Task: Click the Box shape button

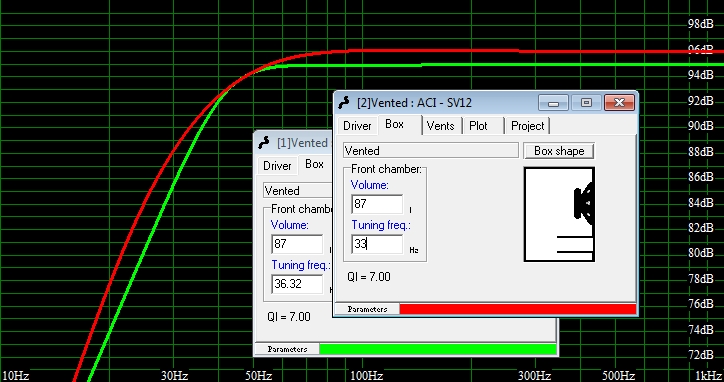Action: pos(559,151)
